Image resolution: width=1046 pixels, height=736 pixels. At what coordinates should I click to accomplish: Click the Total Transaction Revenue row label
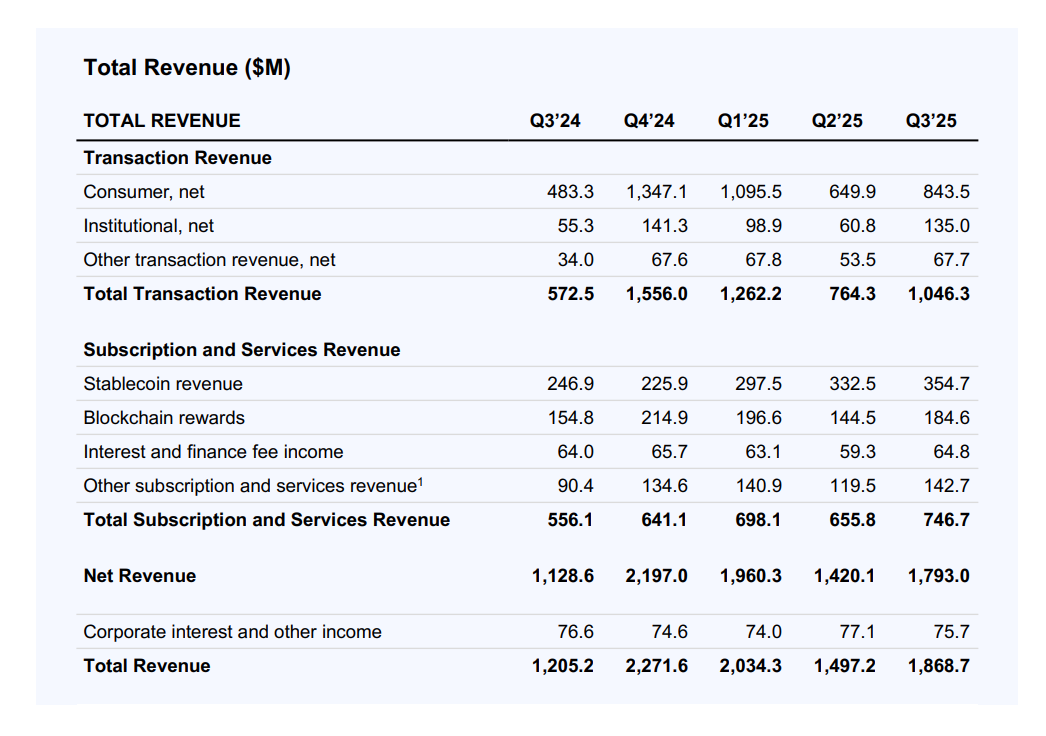point(202,294)
